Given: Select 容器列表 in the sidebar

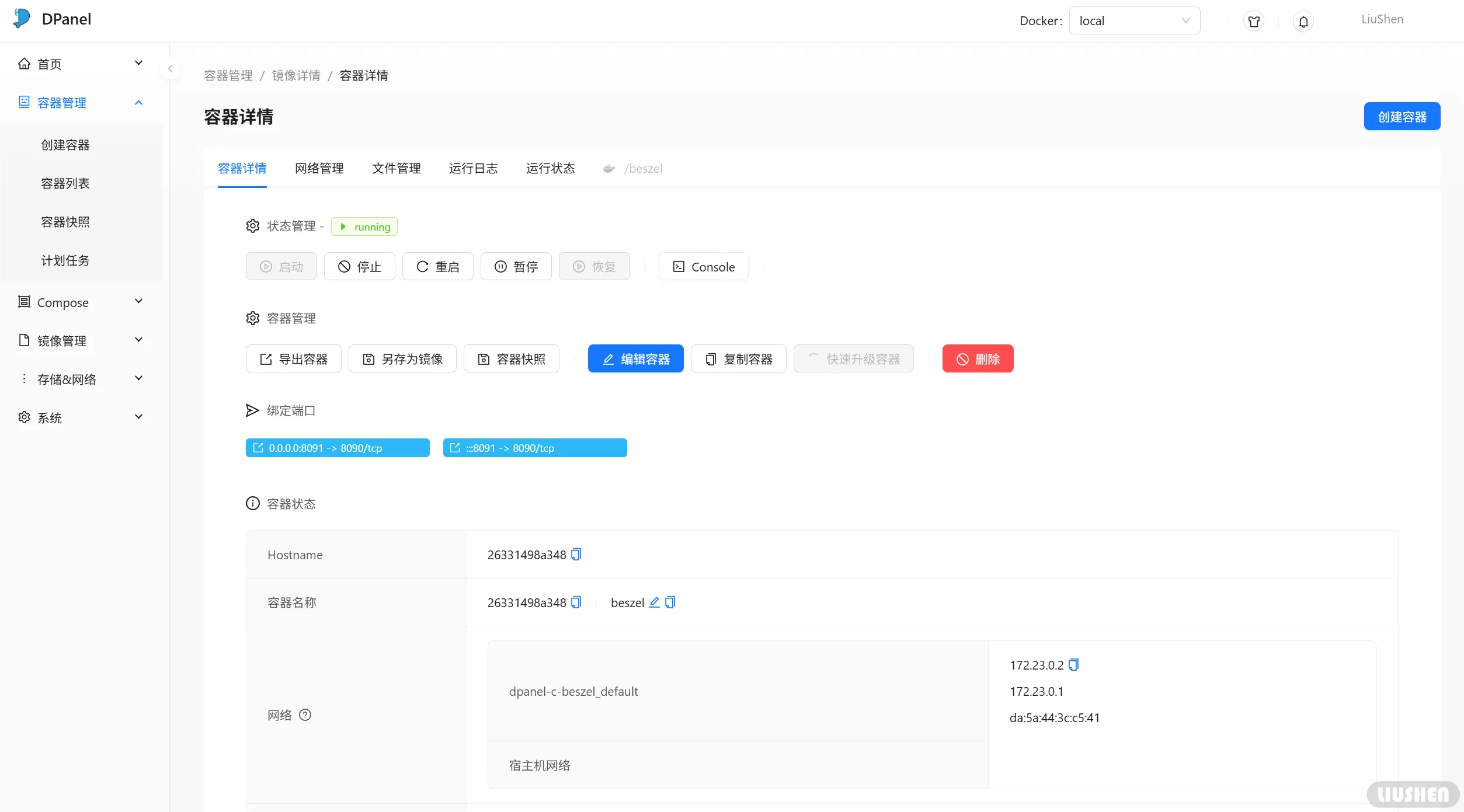Looking at the screenshot, I should (65, 183).
